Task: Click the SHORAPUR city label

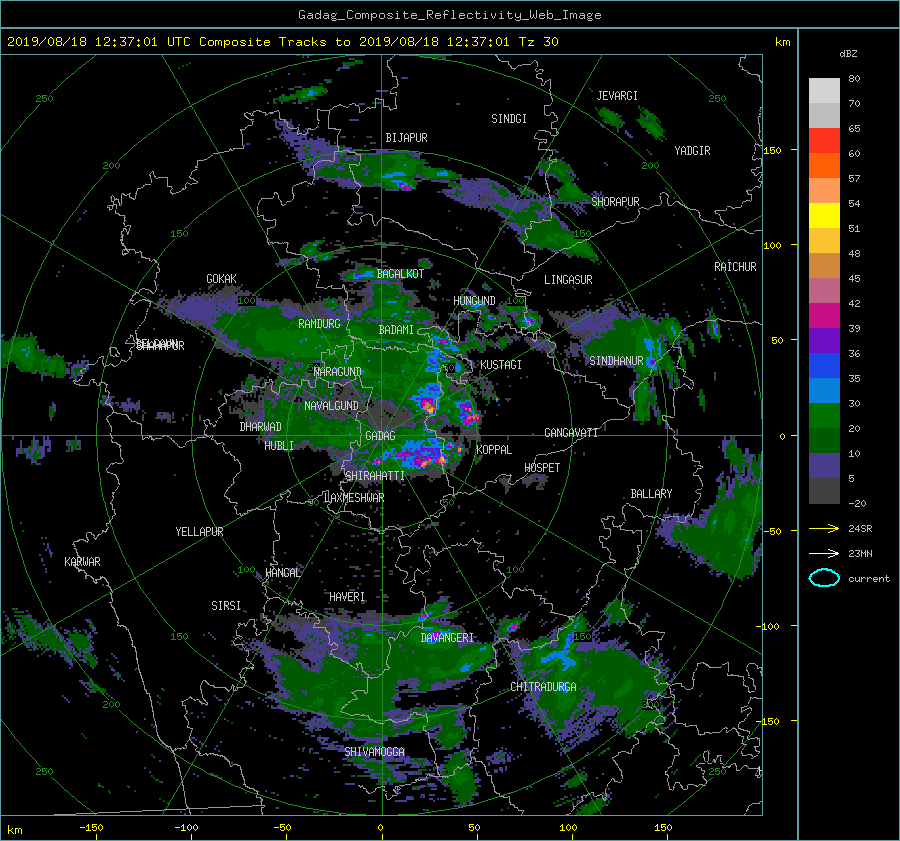Action: (615, 202)
